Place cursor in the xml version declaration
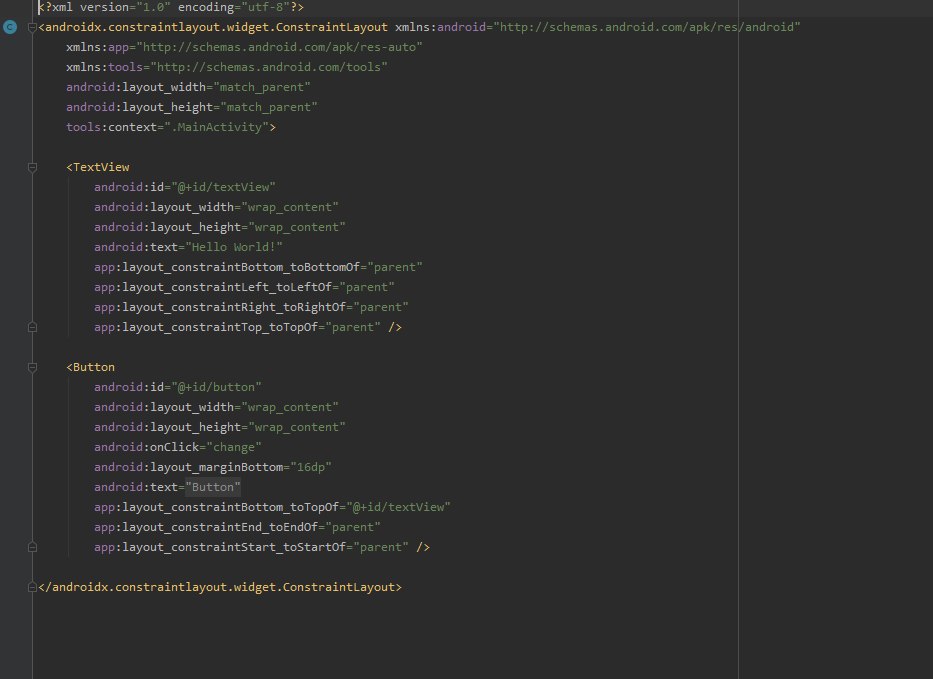This screenshot has width=933, height=679. pyautogui.click(x=171, y=7)
